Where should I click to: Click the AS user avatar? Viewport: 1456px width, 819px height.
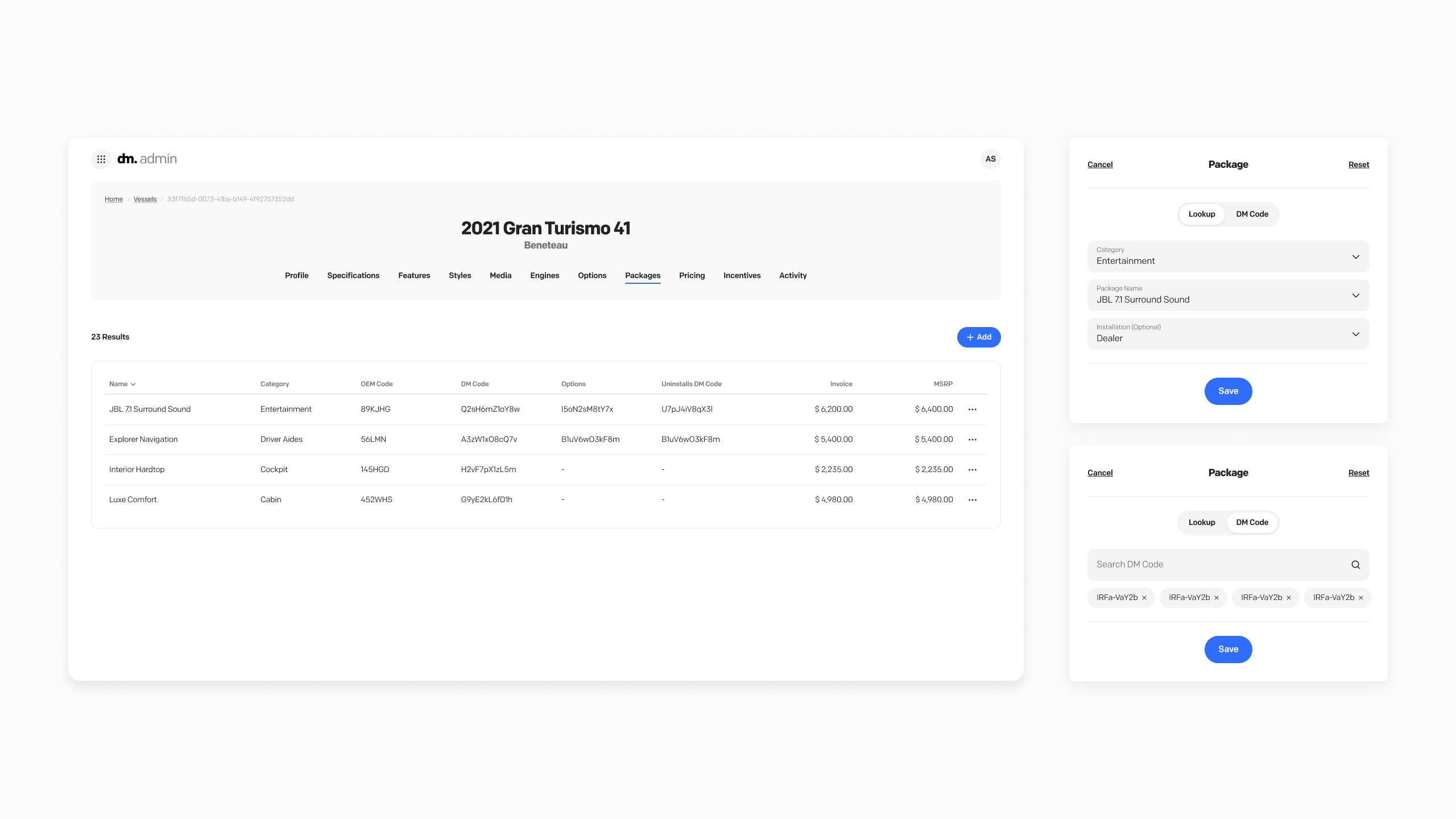990,159
